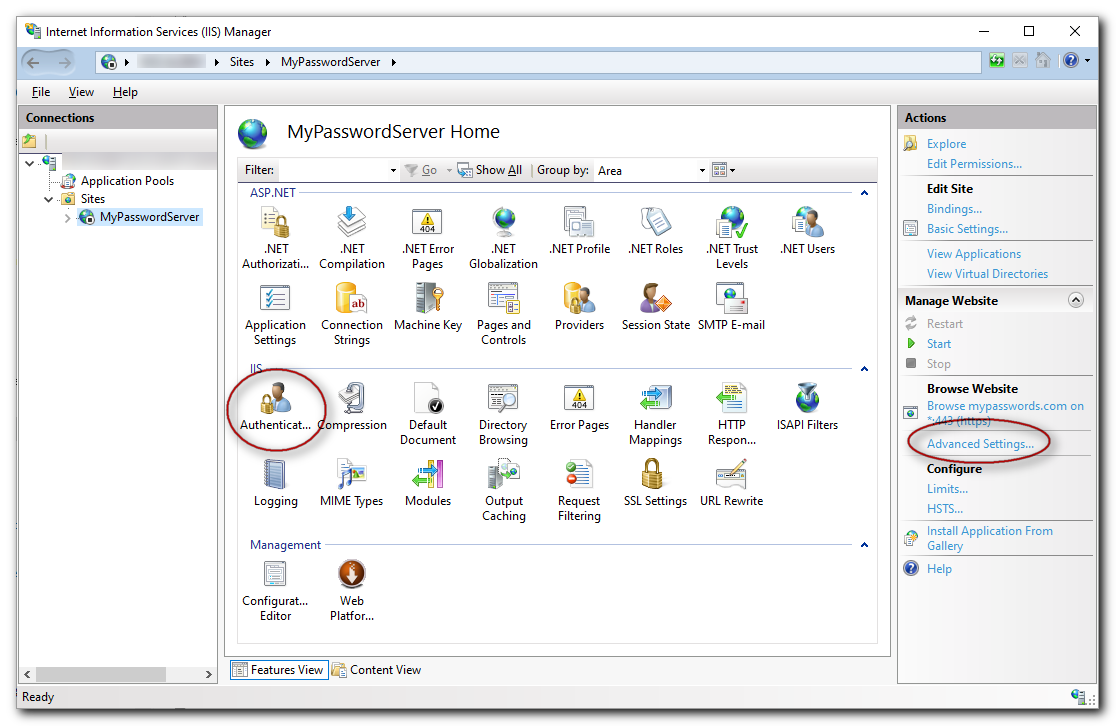Collapse the IIS group
The height and width of the screenshot is (726, 1116).
click(864, 369)
